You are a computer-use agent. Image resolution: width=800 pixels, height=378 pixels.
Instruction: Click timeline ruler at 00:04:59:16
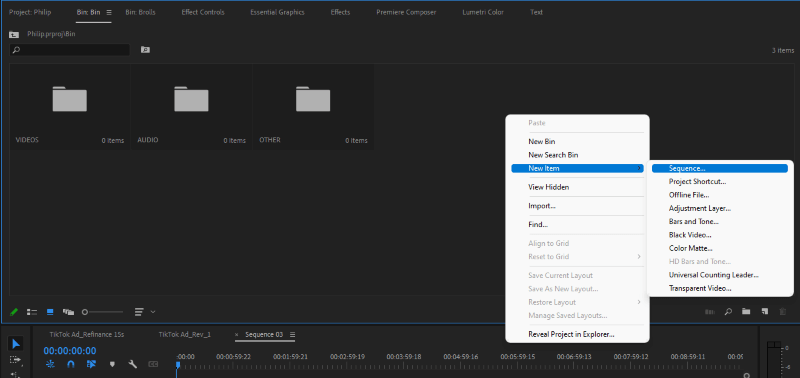pos(460,357)
